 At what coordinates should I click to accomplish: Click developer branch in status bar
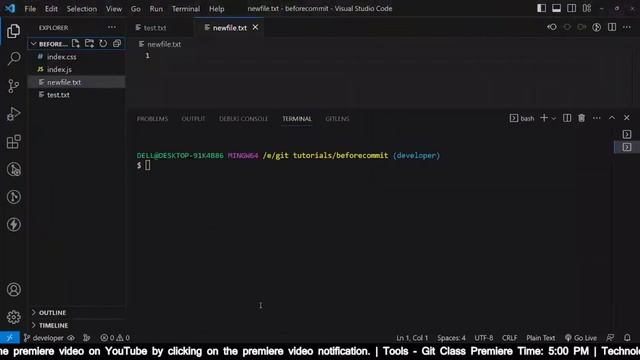coord(44,338)
